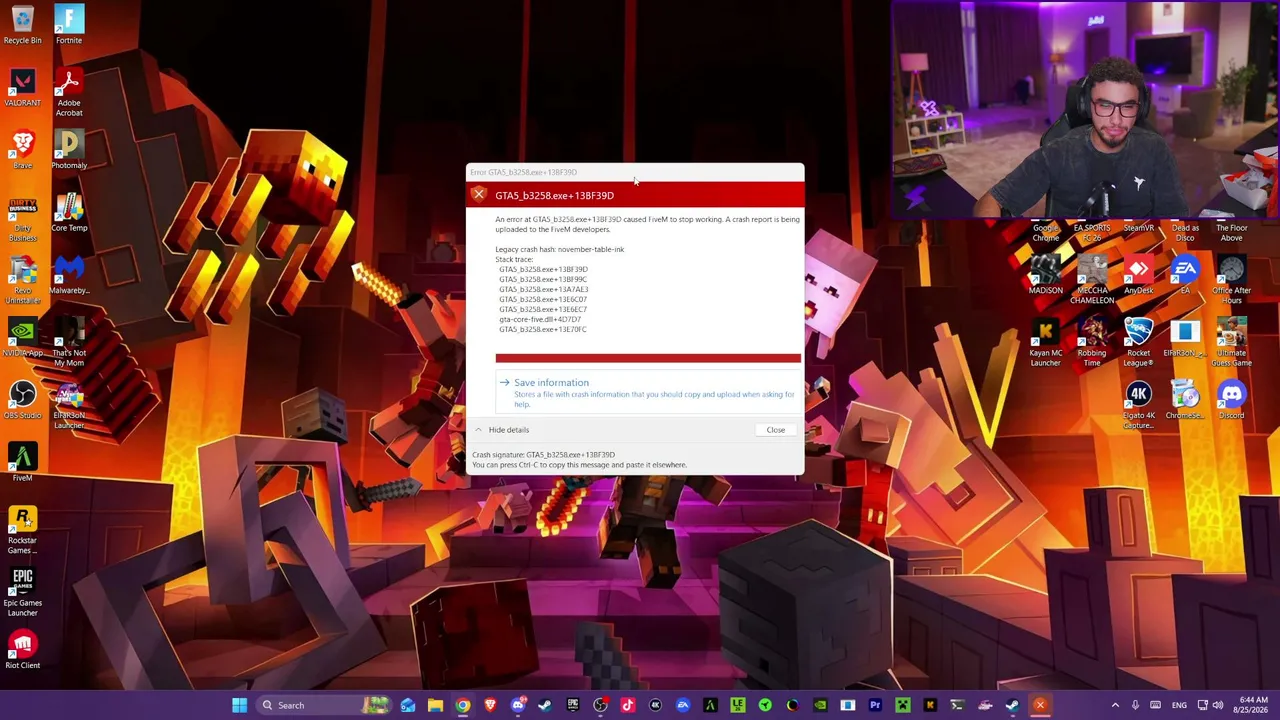Open File Explorer from taskbar

[435, 705]
